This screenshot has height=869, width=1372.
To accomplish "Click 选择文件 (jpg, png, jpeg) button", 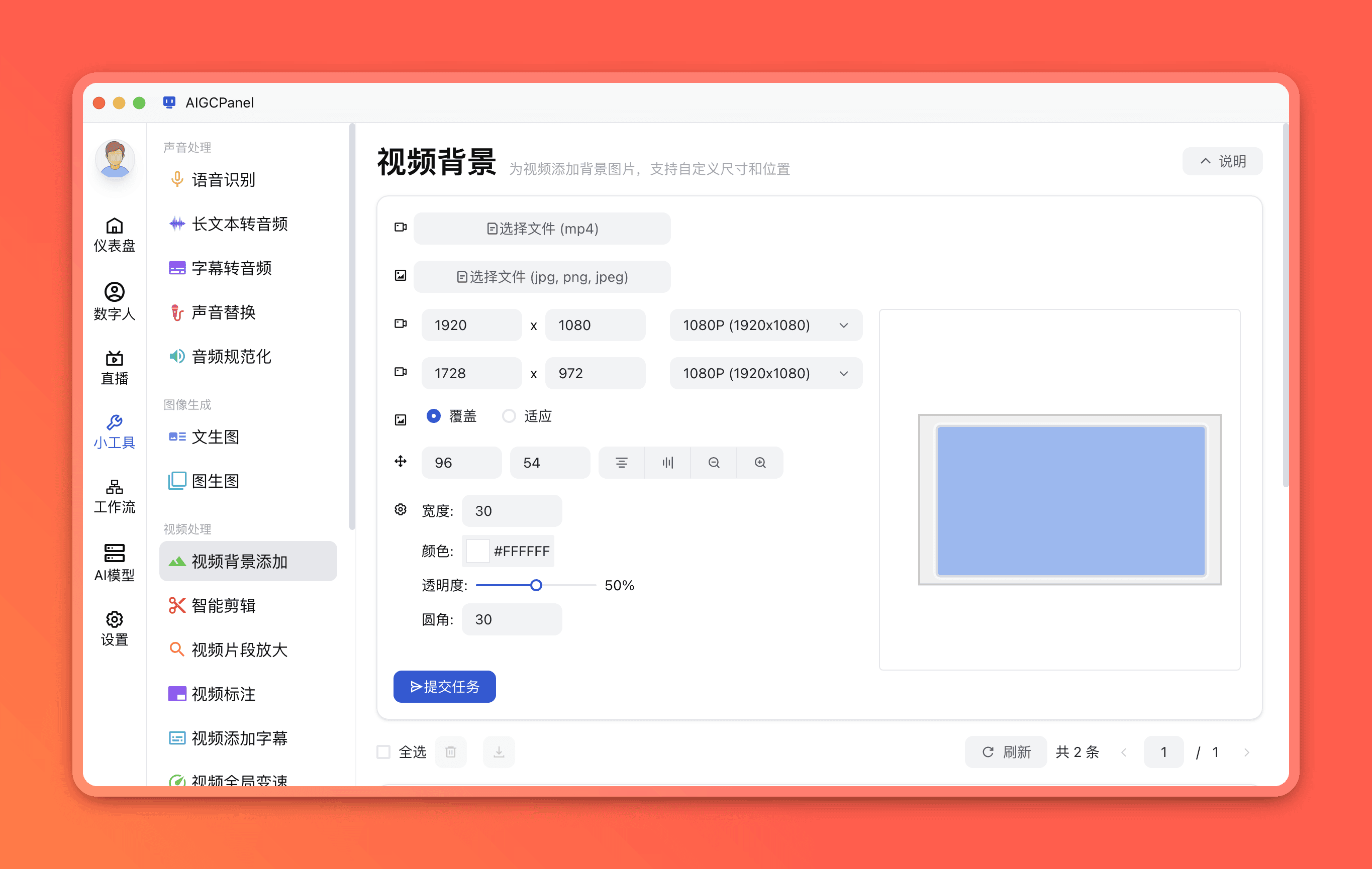I will 542,277.
